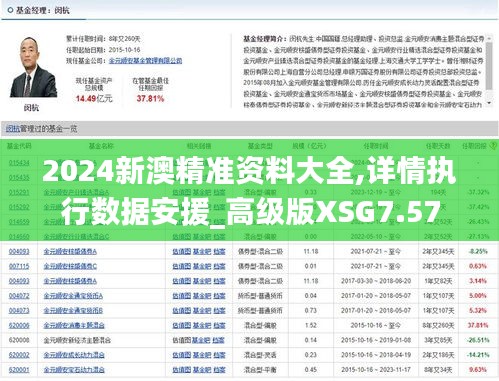Open 估值图 for fund 620008

(x=181, y=340)
